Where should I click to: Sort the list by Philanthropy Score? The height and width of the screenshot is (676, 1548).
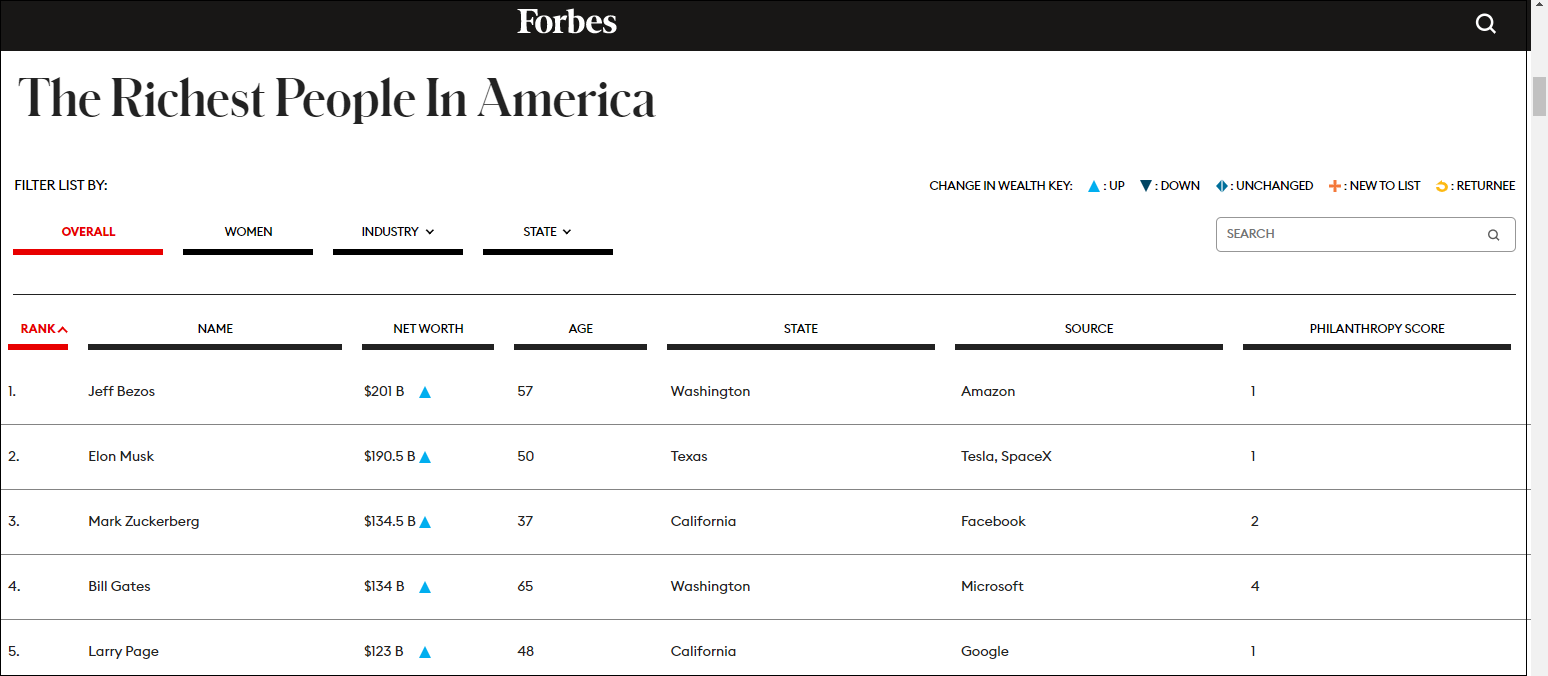pyautogui.click(x=1376, y=329)
